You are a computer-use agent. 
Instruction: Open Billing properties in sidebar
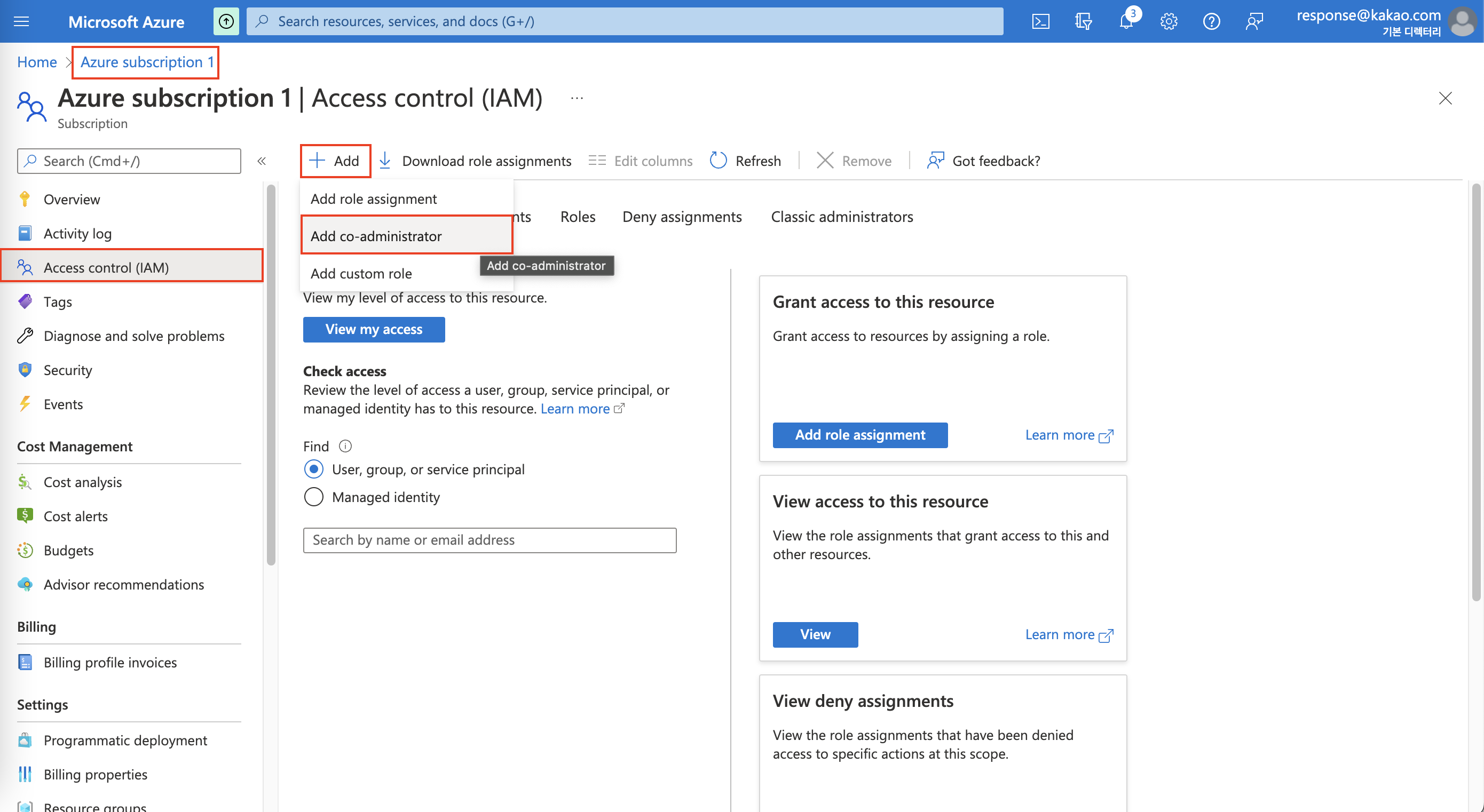tap(131, 774)
